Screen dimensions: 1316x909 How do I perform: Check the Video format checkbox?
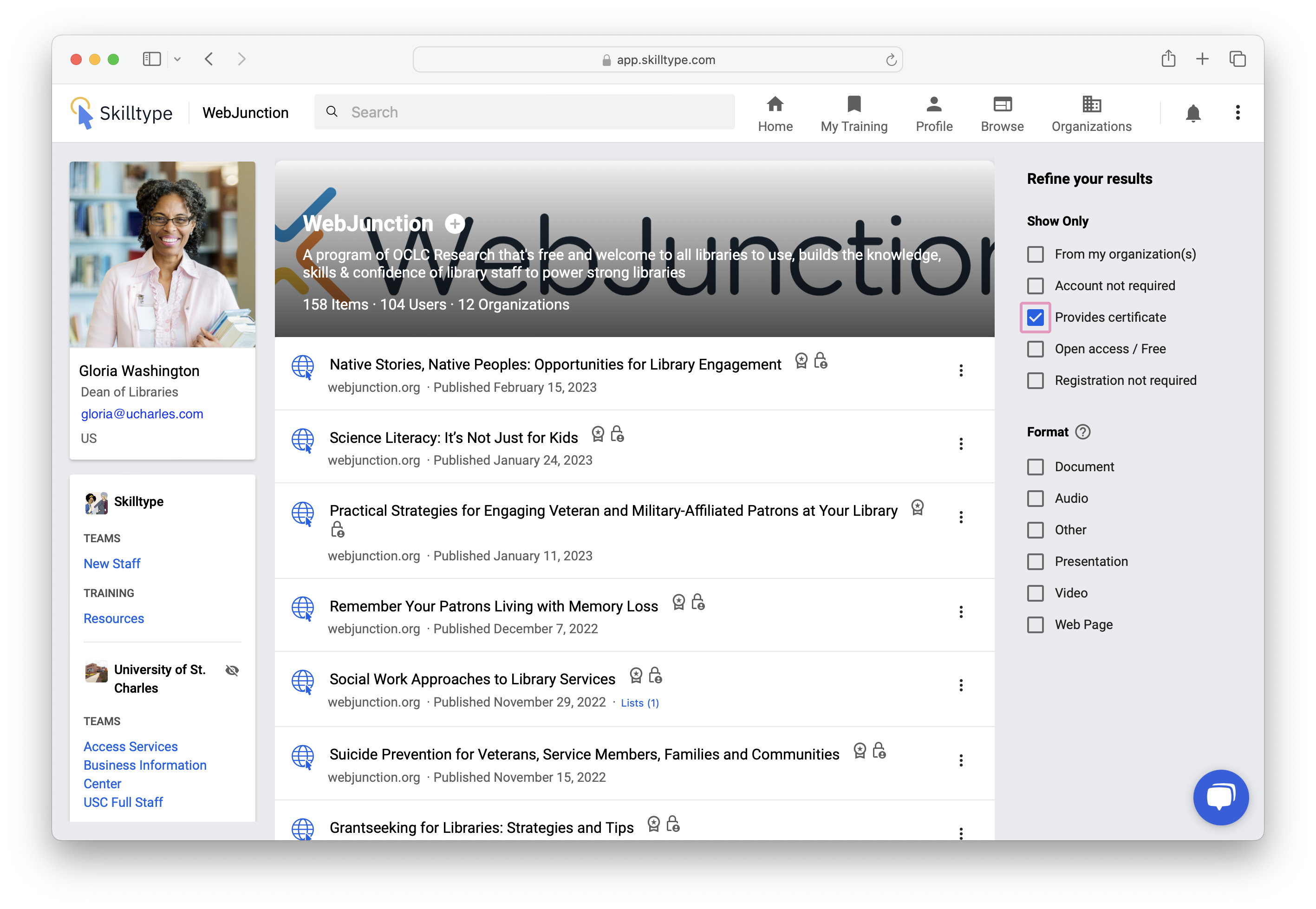(1035, 593)
